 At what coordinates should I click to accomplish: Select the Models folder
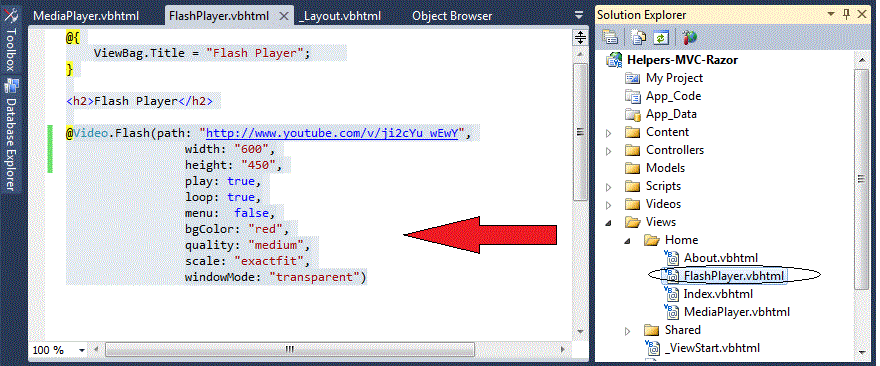coord(666,168)
